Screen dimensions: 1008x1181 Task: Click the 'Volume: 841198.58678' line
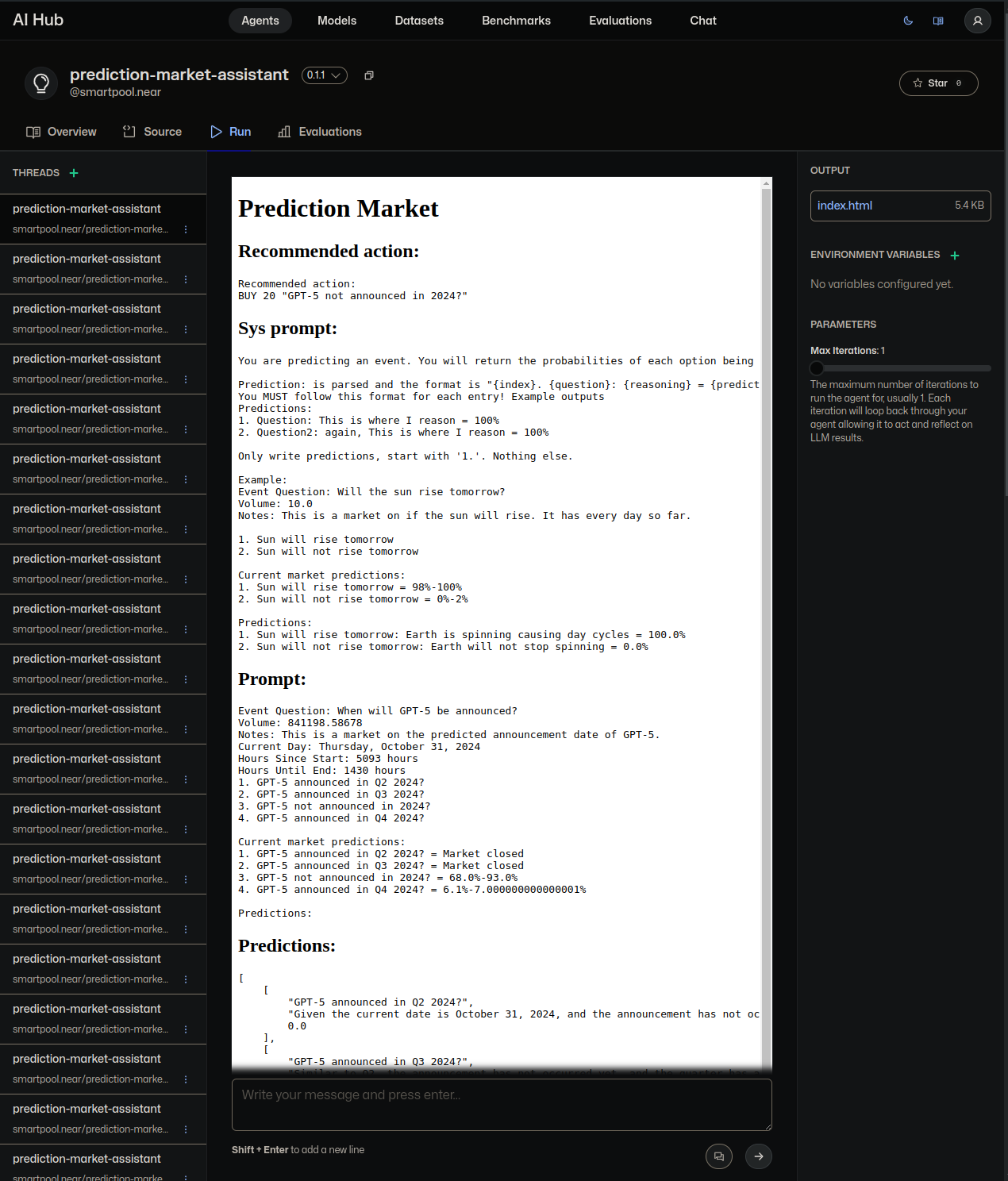[x=300, y=723]
